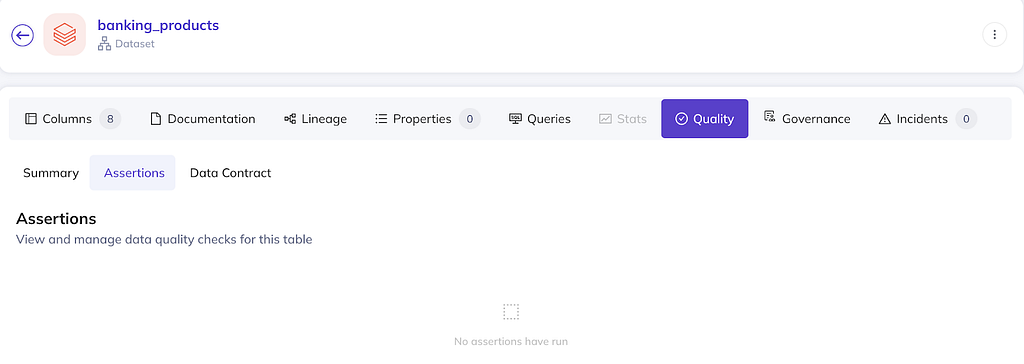The width and height of the screenshot is (1024, 364).
Task: Switch to the Summary sub-tab
Action: pyautogui.click(x=51, y=173)
